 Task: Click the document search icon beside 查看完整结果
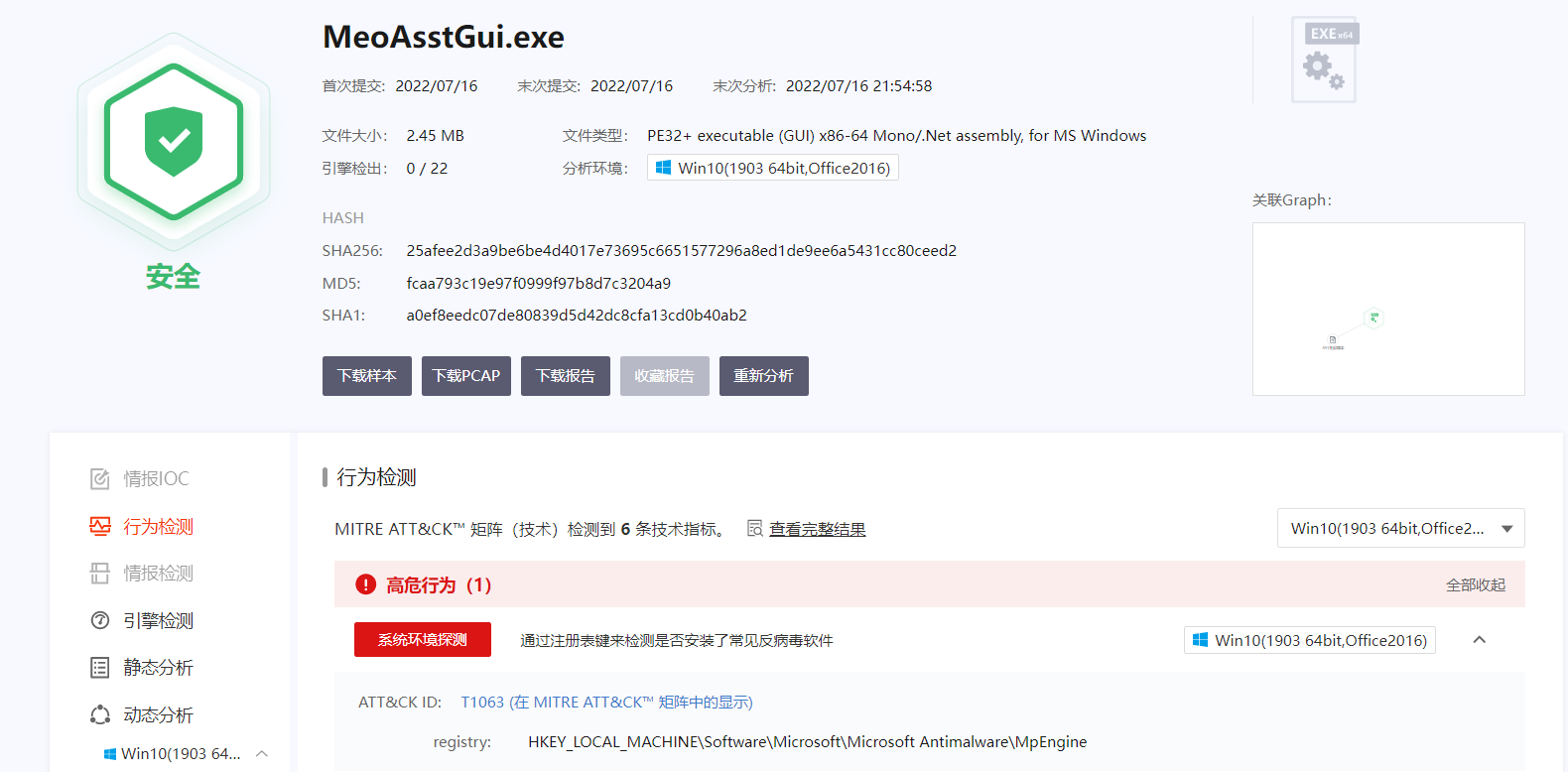tap(755, 529)
